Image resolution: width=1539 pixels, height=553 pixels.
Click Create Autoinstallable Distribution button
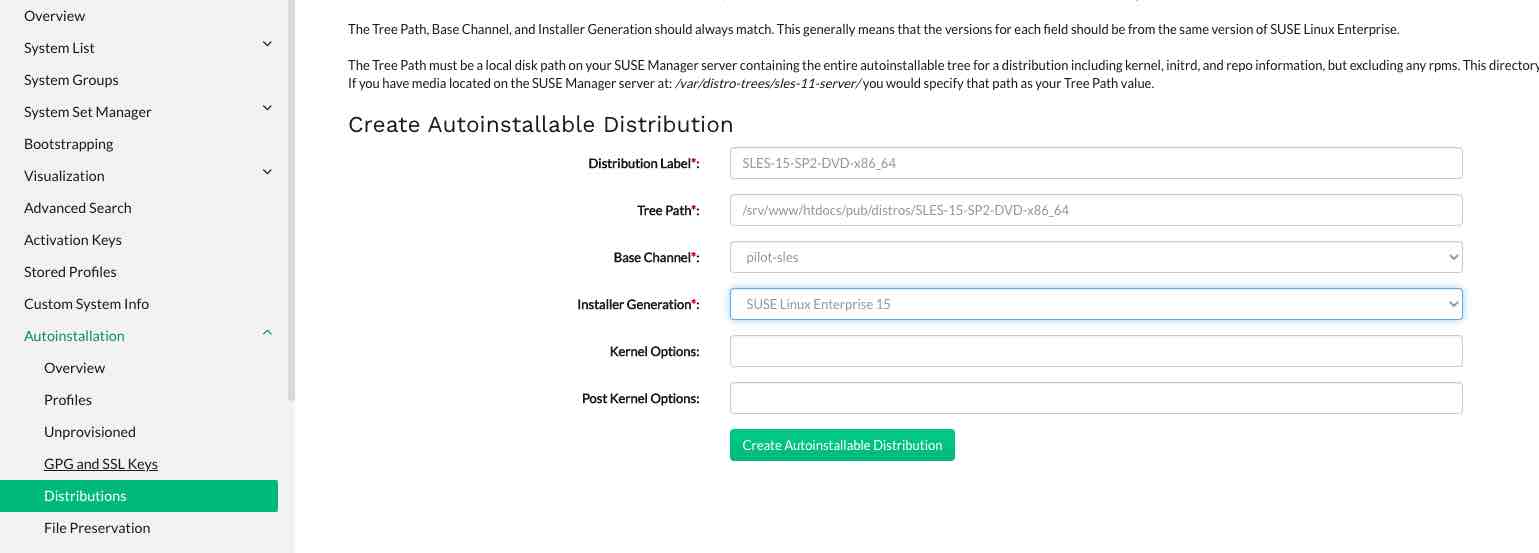842,445
